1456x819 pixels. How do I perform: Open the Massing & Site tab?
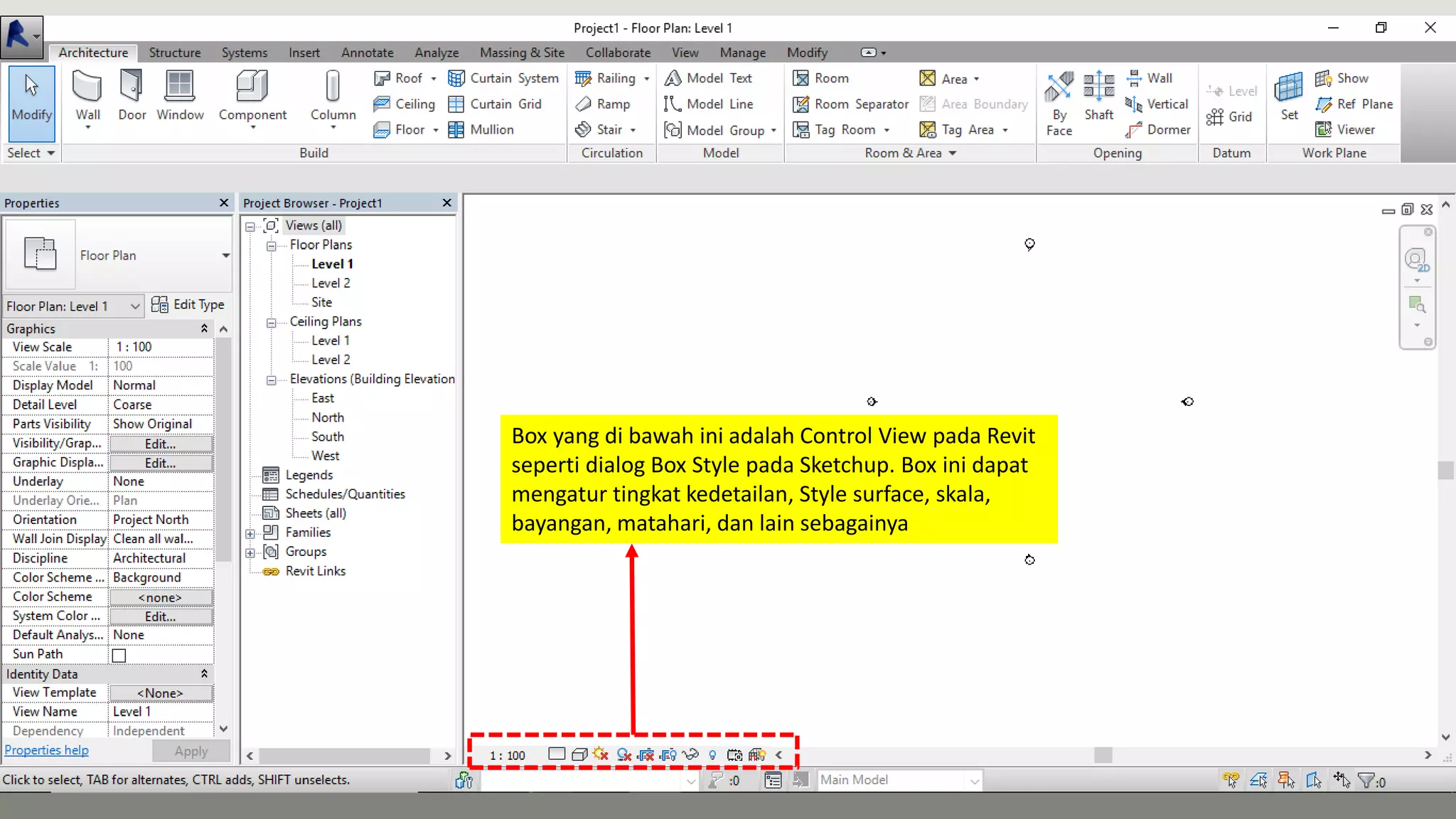(x=521, y=53)
